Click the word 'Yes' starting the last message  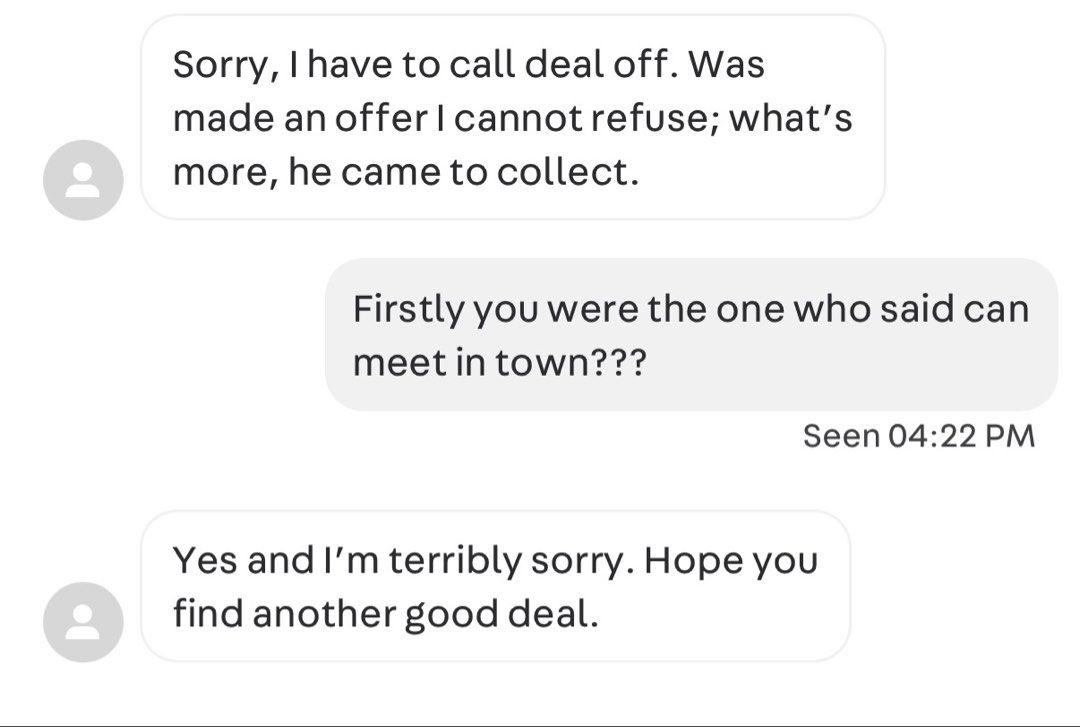pos(205,560)
